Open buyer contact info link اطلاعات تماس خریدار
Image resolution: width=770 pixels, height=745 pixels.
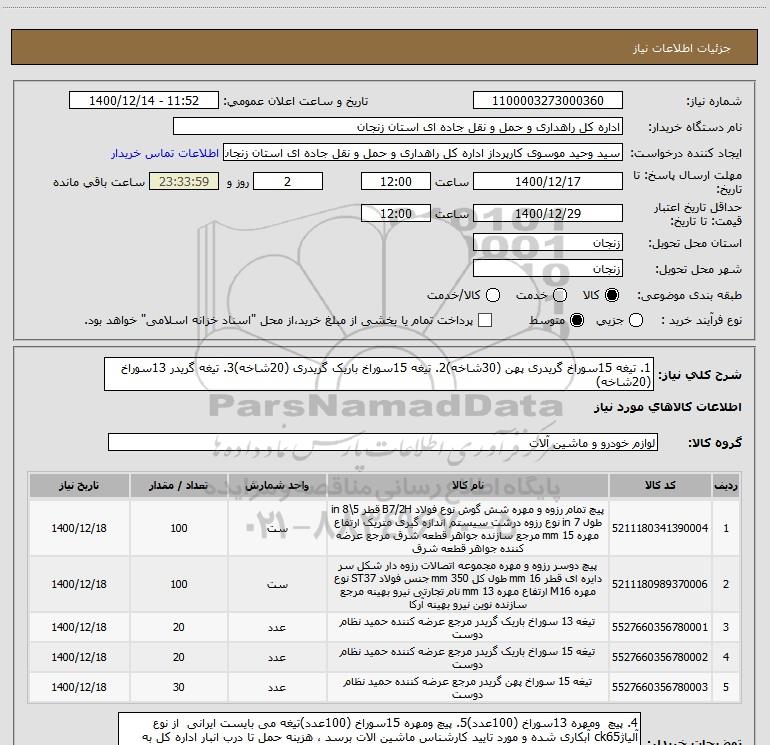[165, 153]
